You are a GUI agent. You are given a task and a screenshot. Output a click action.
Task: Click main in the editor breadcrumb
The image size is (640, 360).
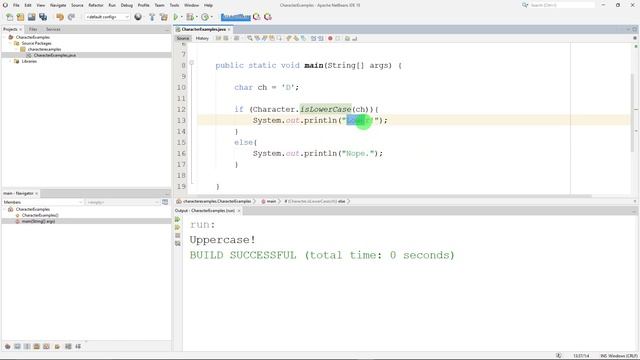271,202
